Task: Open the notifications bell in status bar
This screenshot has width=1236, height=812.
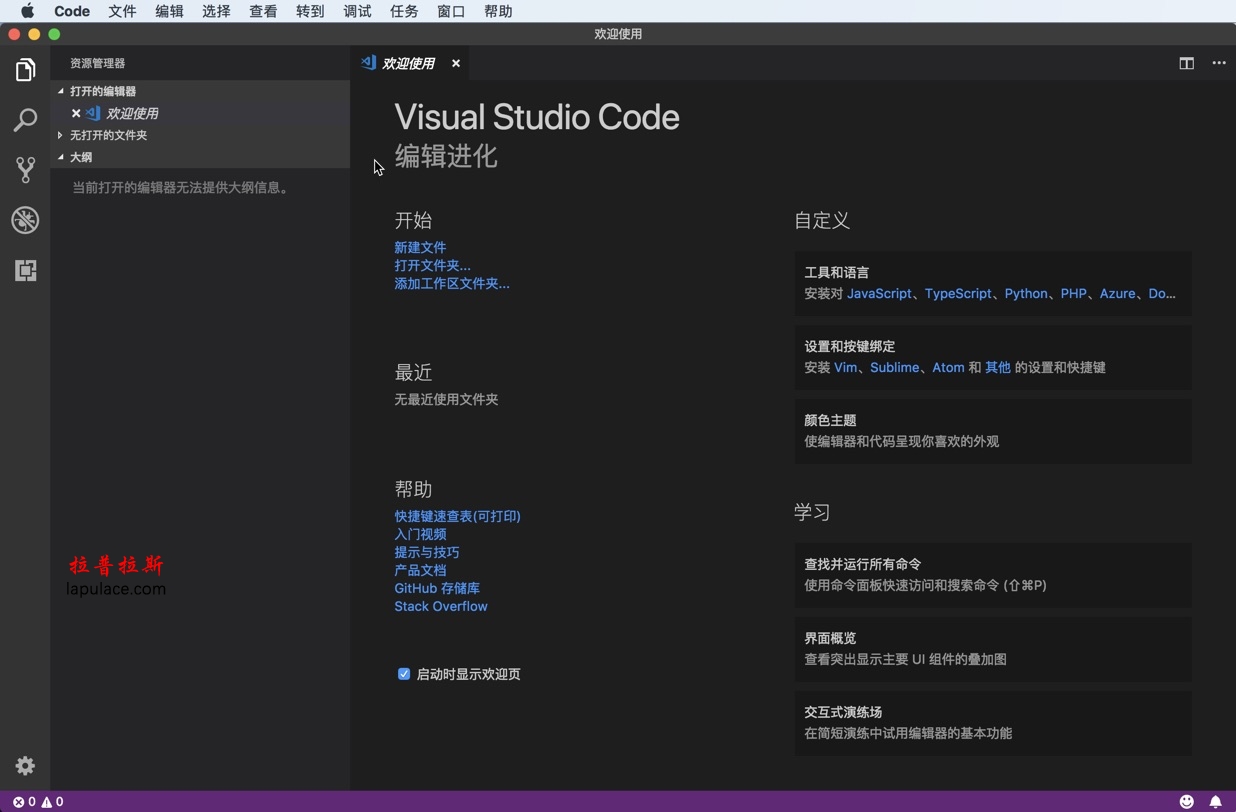Action: tap(1216, 801)
